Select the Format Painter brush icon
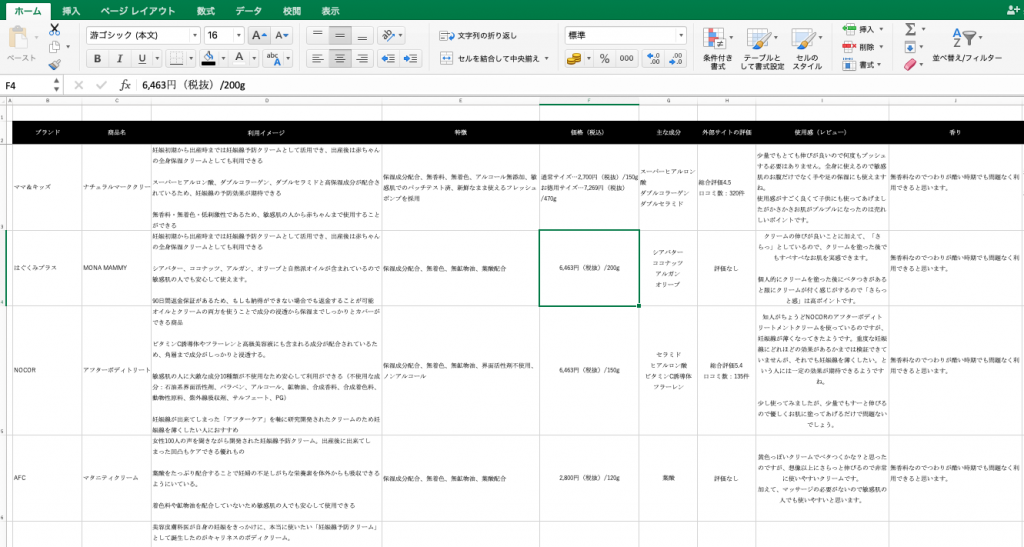 coord(54,64)
